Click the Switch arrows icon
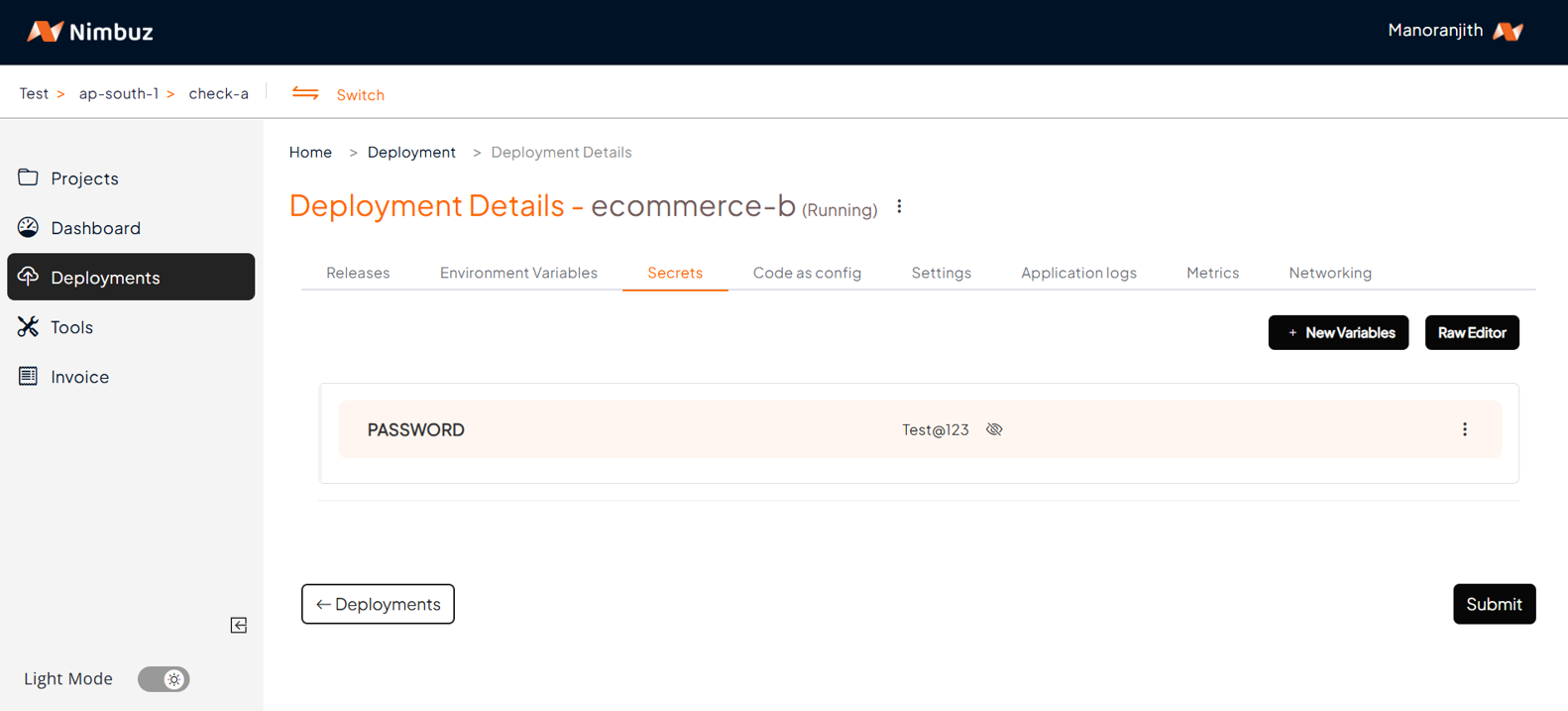The height and width of the screenshot is (711, 1568). point(305,94)
